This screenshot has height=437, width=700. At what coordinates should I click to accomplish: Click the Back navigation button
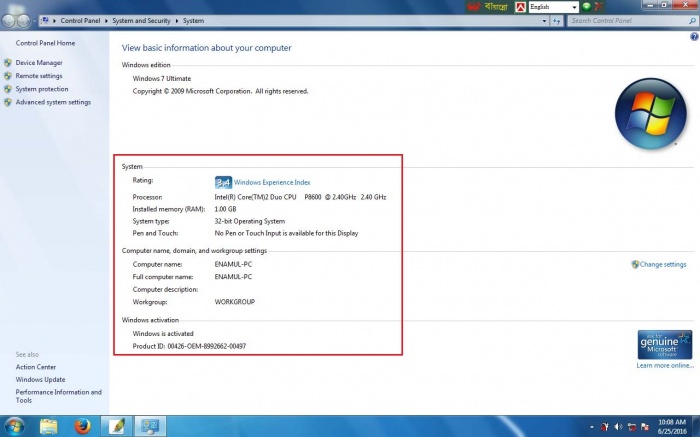click(x=8, y=21)
